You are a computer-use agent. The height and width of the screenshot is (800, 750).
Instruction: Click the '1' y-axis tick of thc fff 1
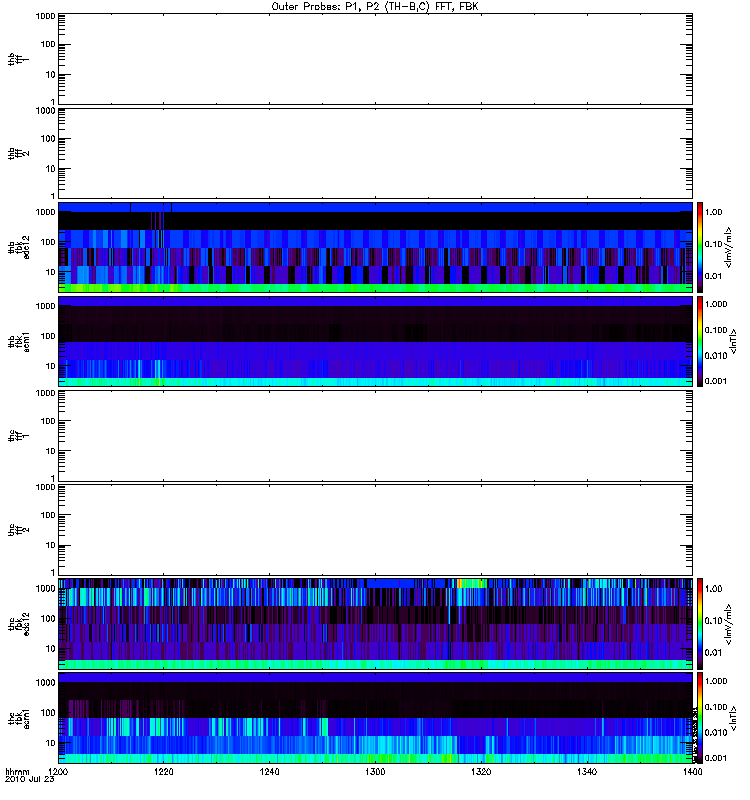[x=53, y=478]
